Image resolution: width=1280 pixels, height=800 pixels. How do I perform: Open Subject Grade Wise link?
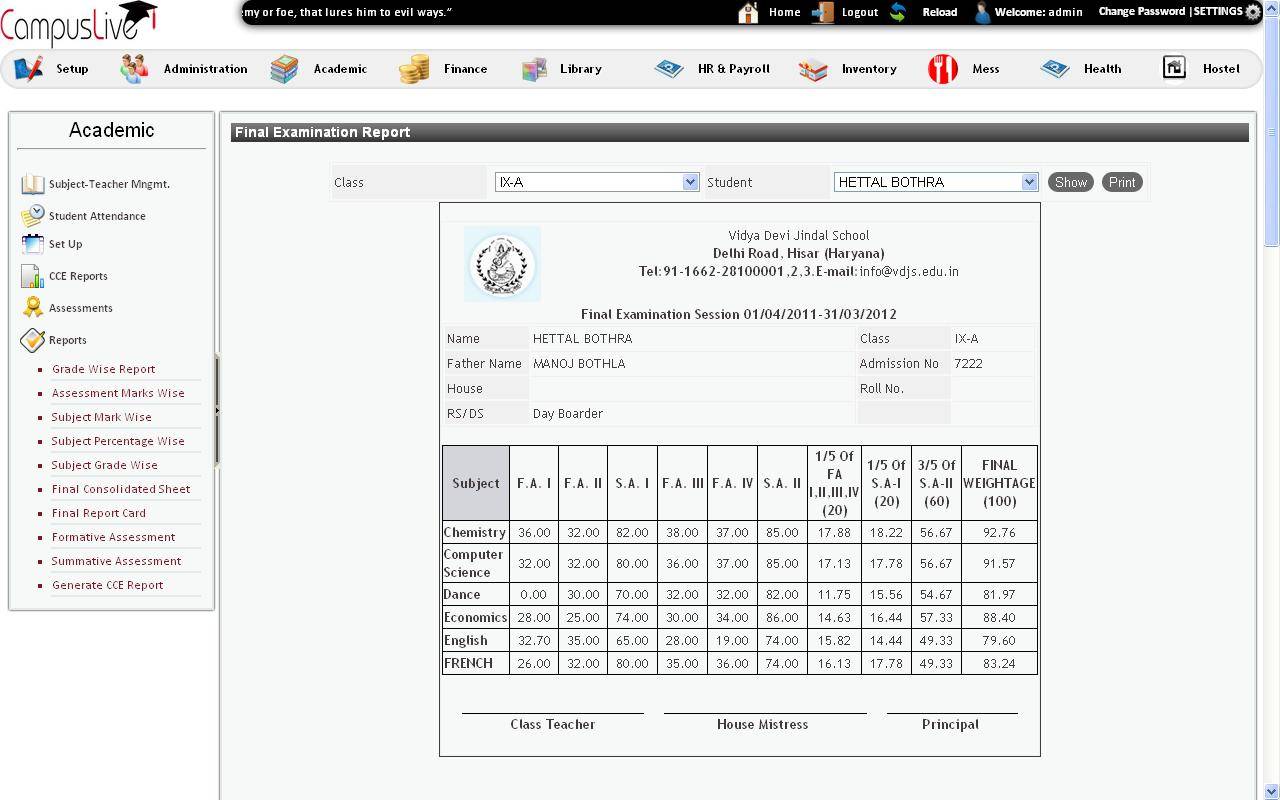[105, 465]
